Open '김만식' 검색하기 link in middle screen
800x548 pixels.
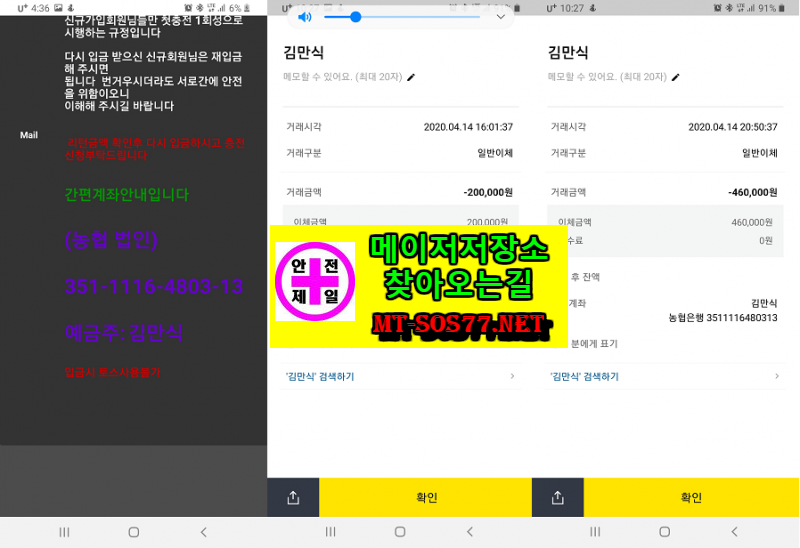pos(320,377)
